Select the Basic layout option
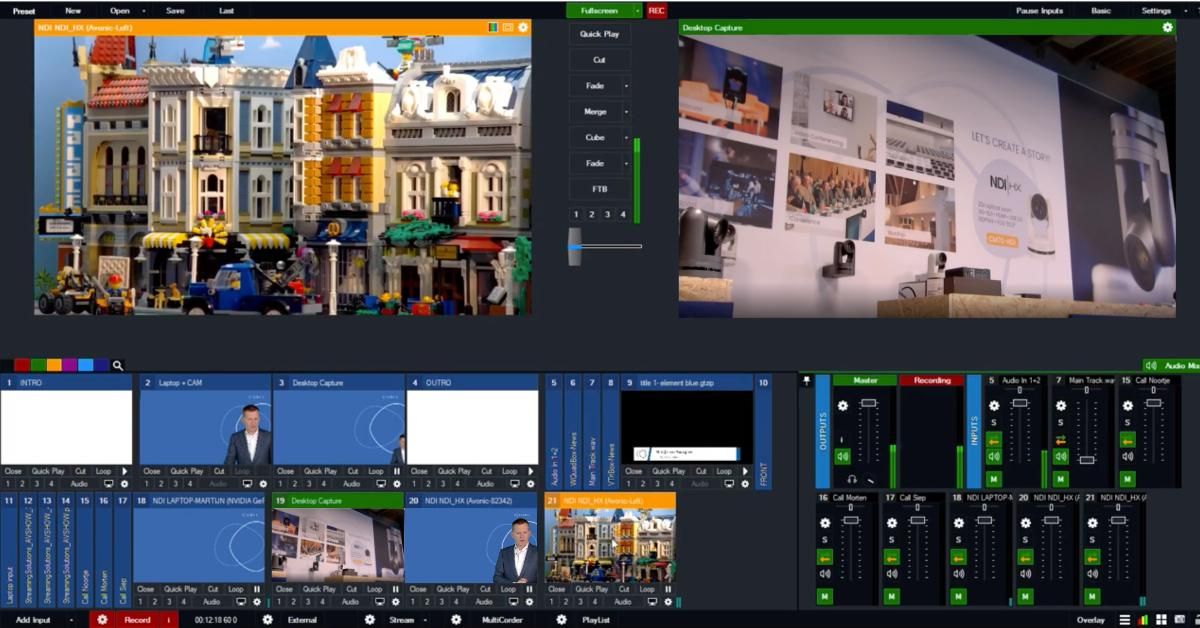 pos(1101,11)
